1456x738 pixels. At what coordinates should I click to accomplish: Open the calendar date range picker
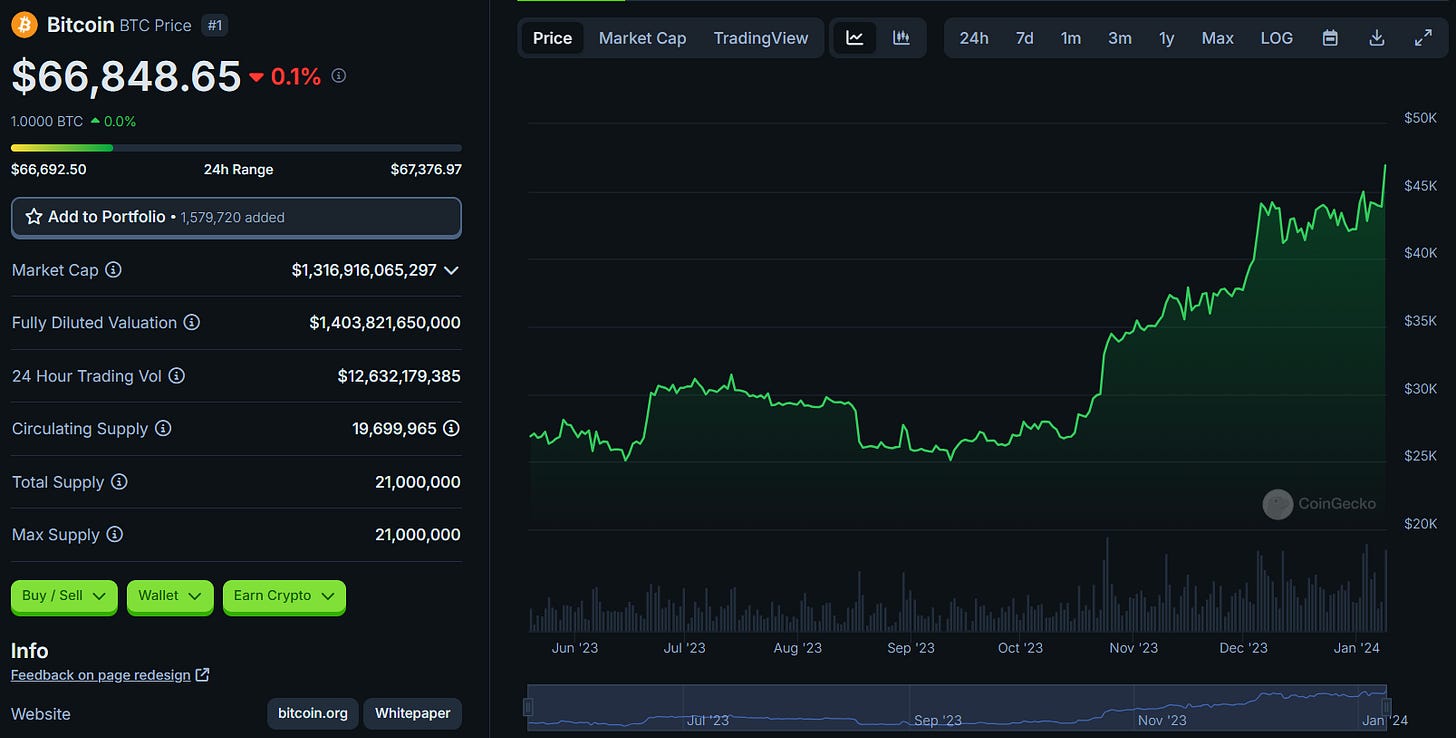[x=1330, y=38]
